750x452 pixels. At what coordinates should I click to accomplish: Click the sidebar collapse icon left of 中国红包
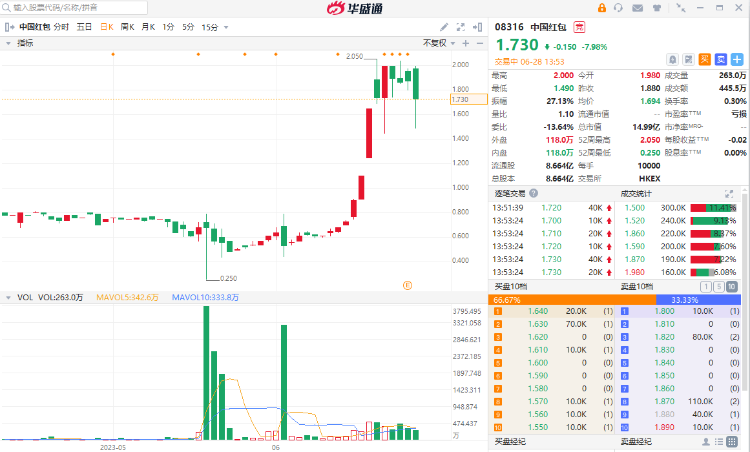9,27
